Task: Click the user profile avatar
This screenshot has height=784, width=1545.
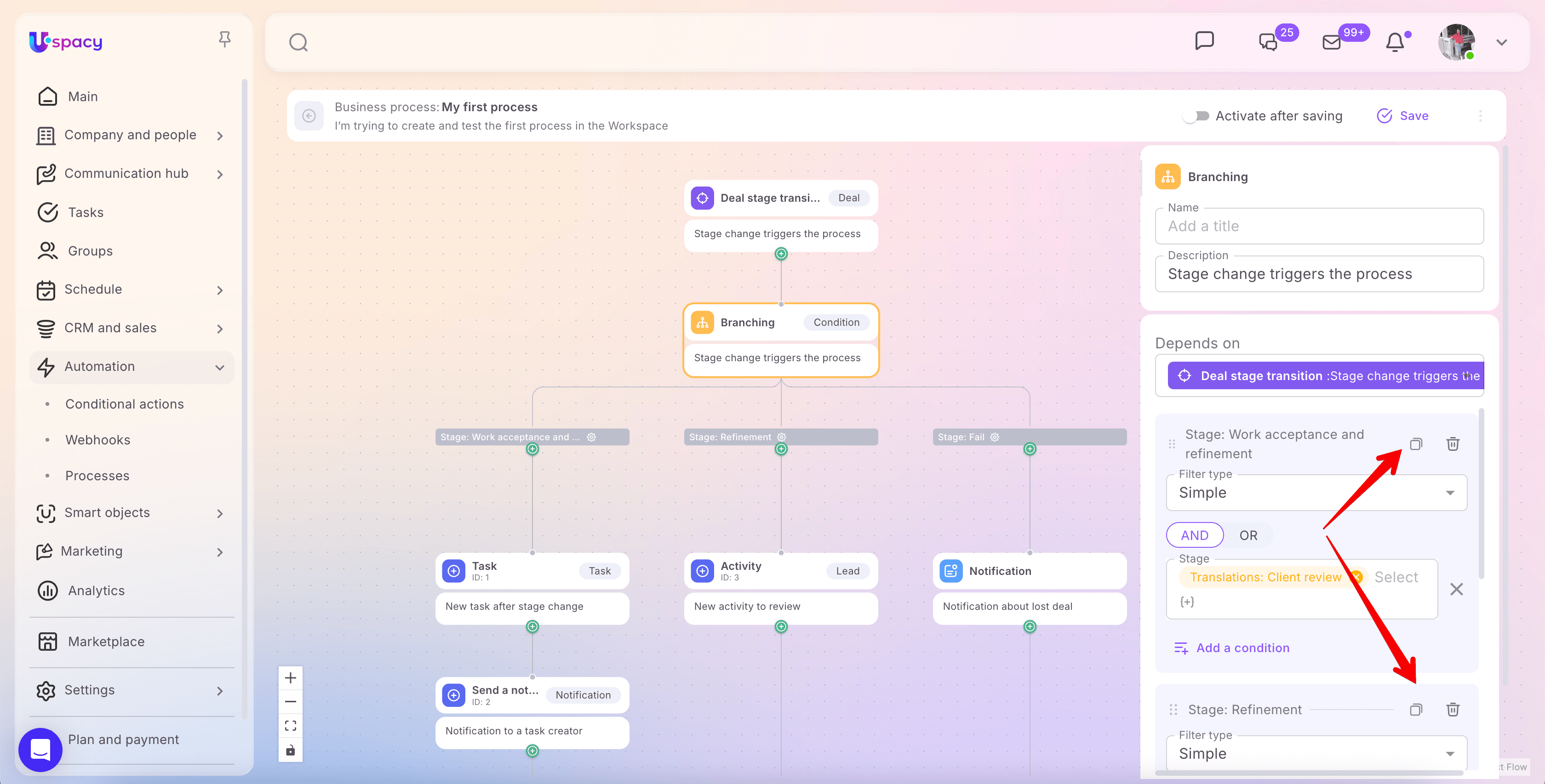Action: pos(1456,42)
